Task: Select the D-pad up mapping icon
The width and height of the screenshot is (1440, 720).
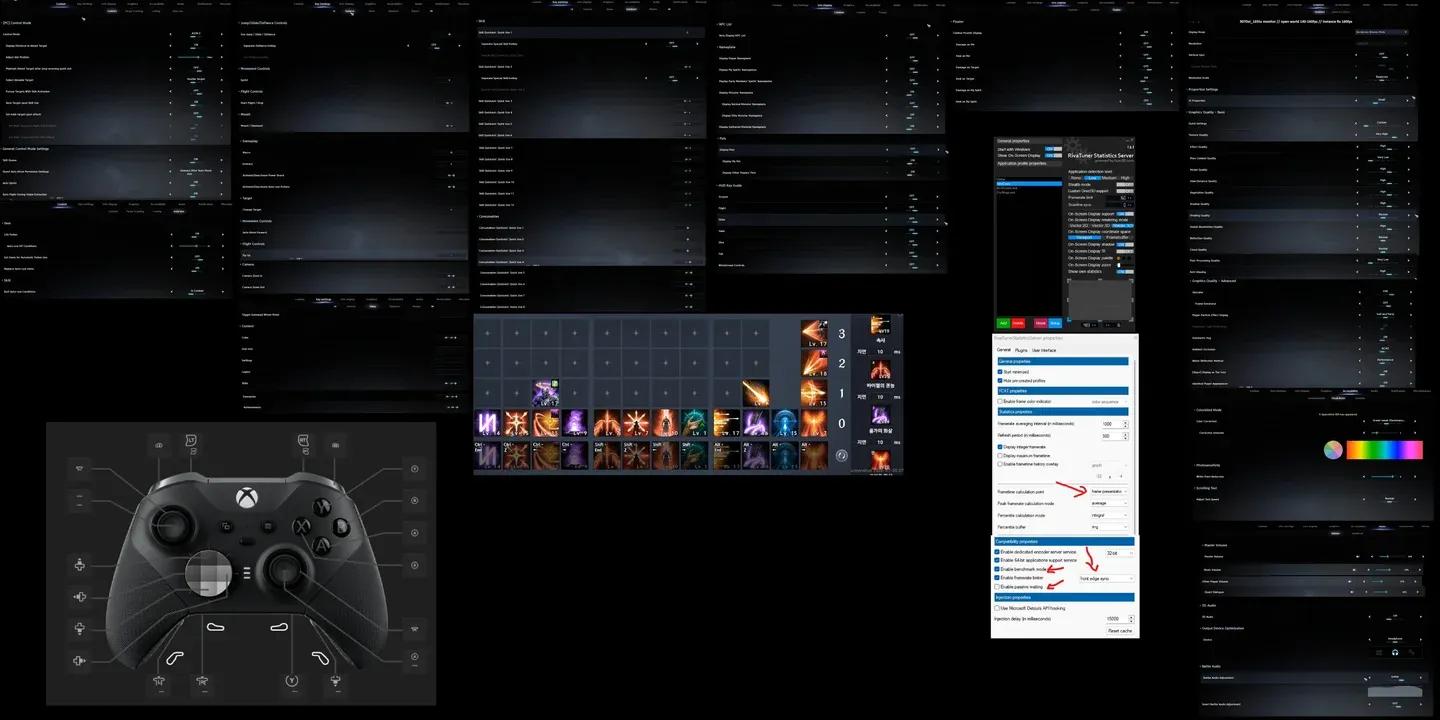Action: point(79,564)
